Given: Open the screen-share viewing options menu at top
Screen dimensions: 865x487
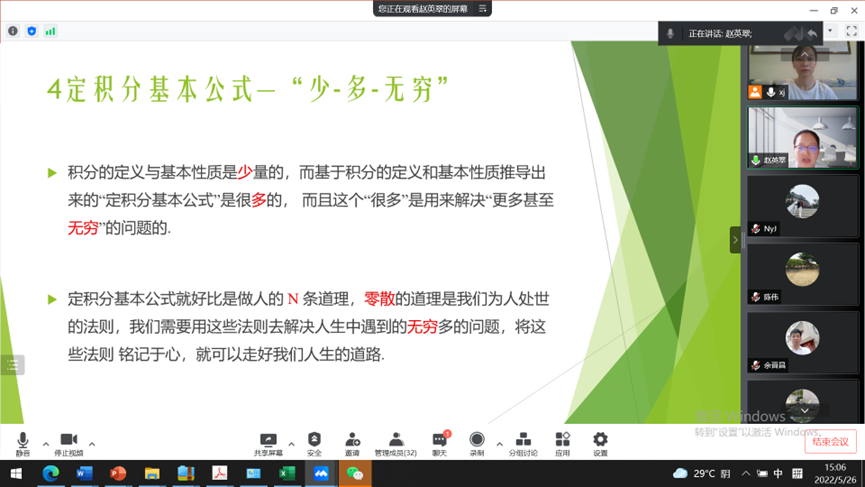Looking at the screenshot, I should pos(483,9).
